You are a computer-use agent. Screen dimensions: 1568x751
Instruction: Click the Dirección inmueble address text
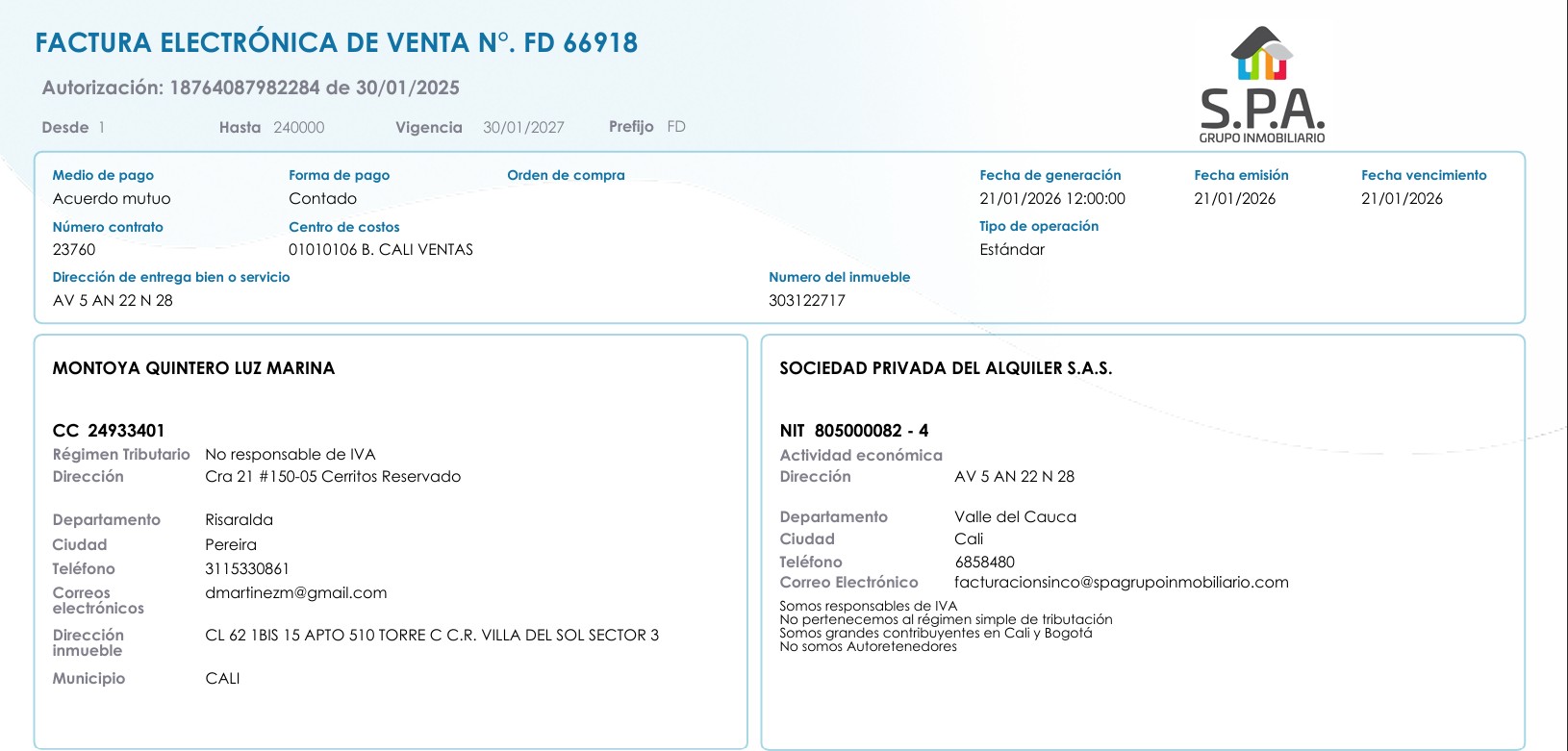(x=432, y=636)
